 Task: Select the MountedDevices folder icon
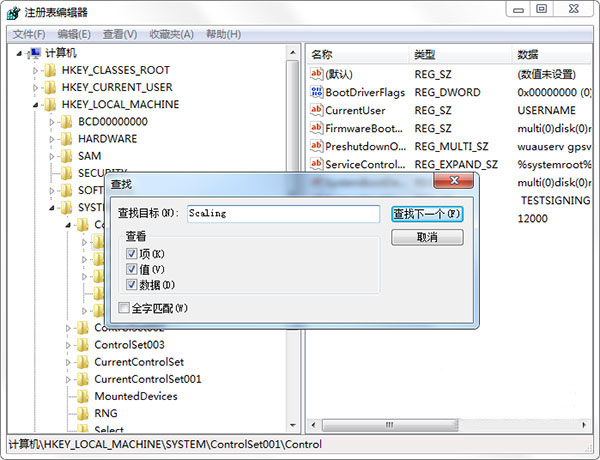[82, 396]
